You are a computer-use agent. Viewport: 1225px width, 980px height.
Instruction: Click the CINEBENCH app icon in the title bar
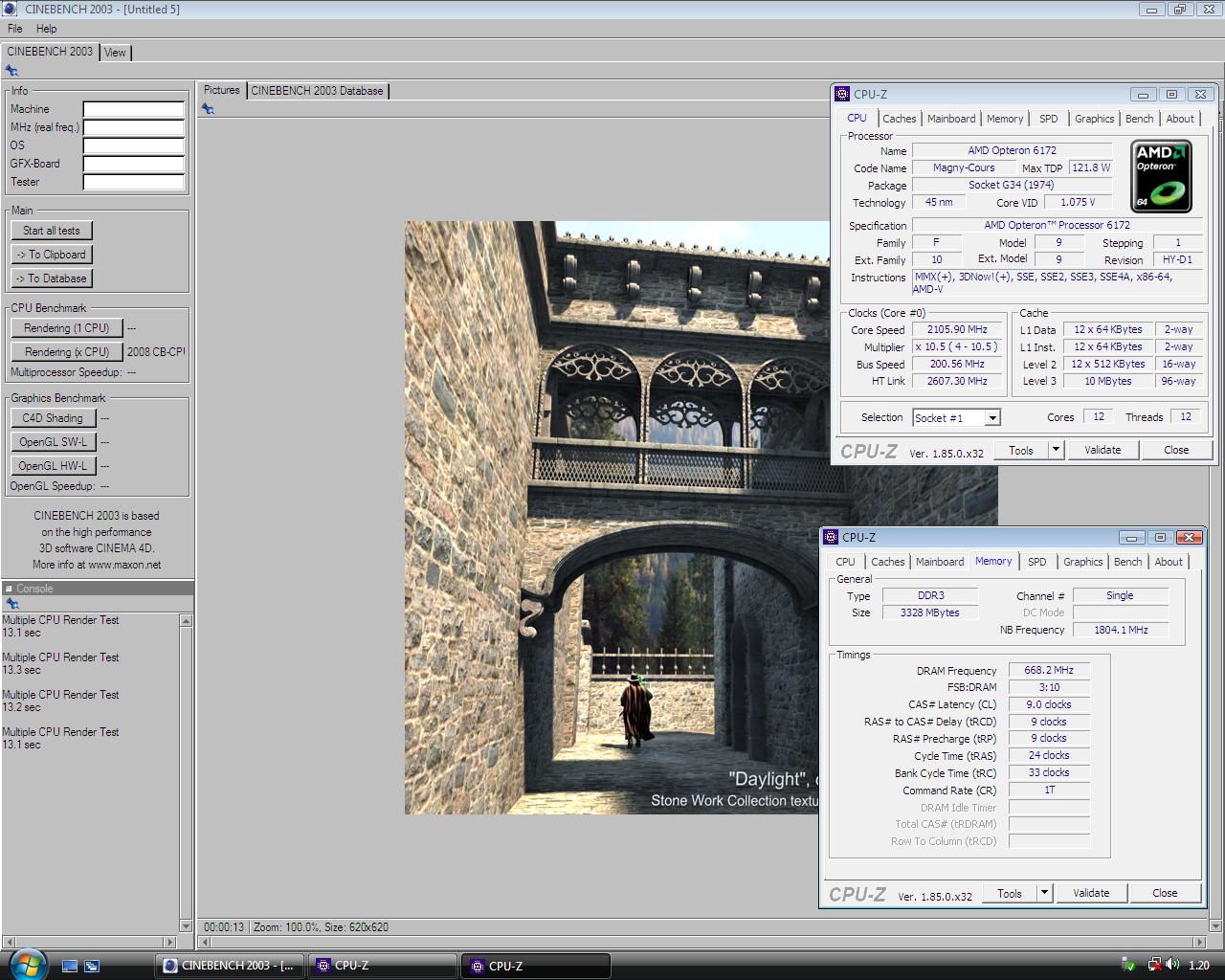click(11, 10)
